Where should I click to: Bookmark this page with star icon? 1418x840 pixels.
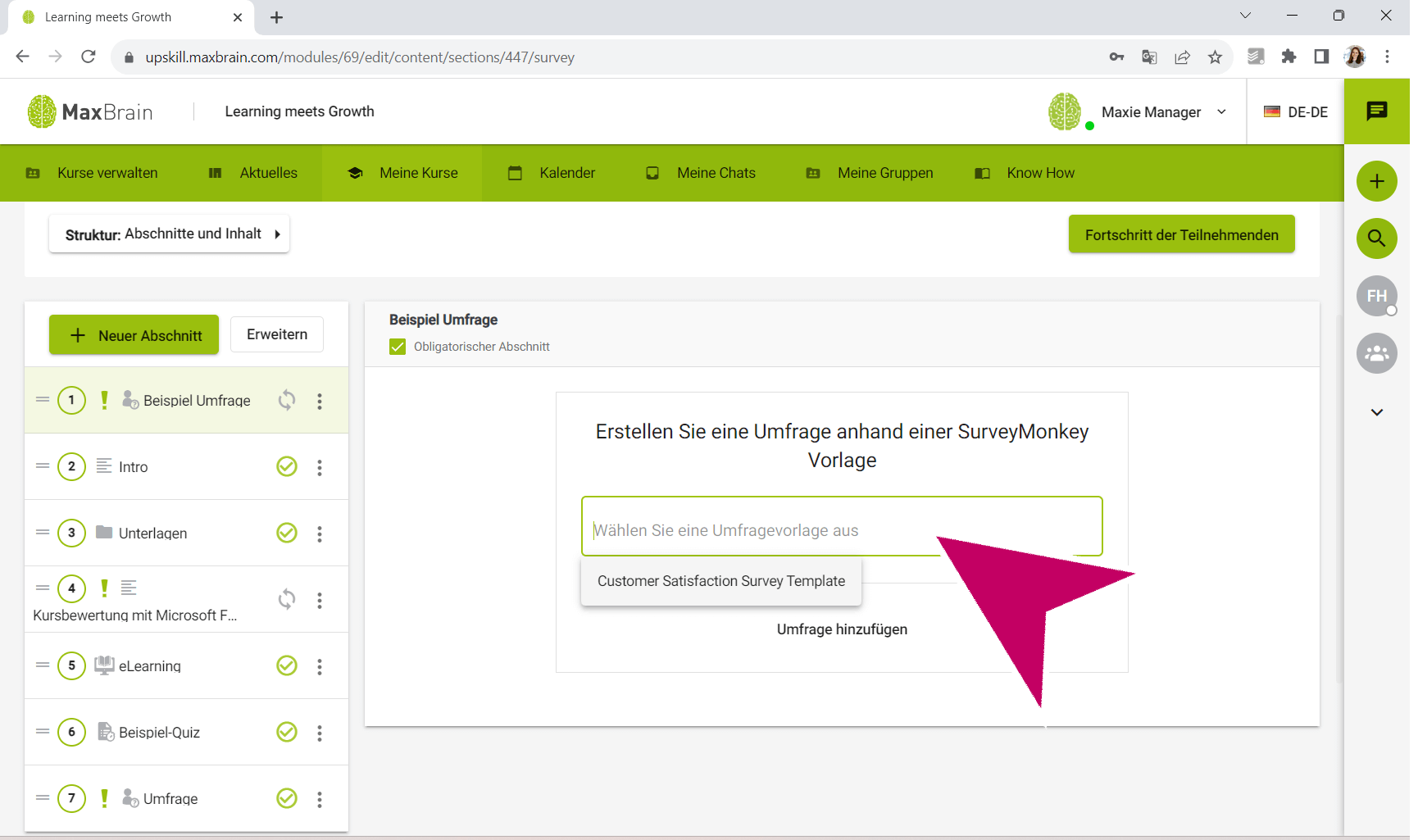pos(1215,57)
